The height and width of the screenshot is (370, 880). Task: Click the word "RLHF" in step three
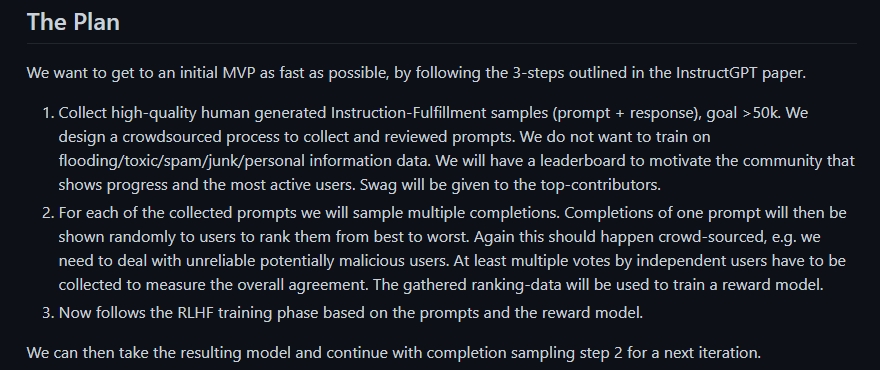point(196,312)
